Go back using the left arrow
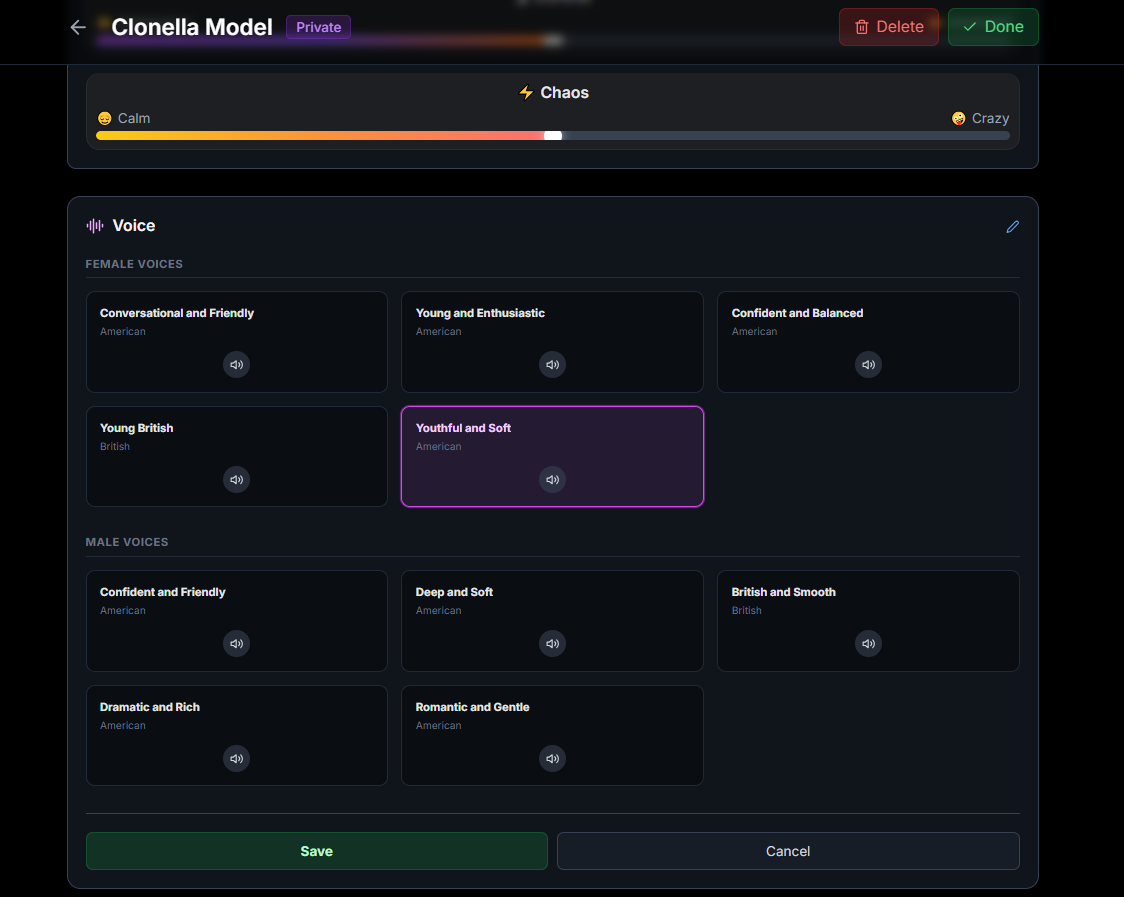This screenshot has height=897, width=1124. 78,27
